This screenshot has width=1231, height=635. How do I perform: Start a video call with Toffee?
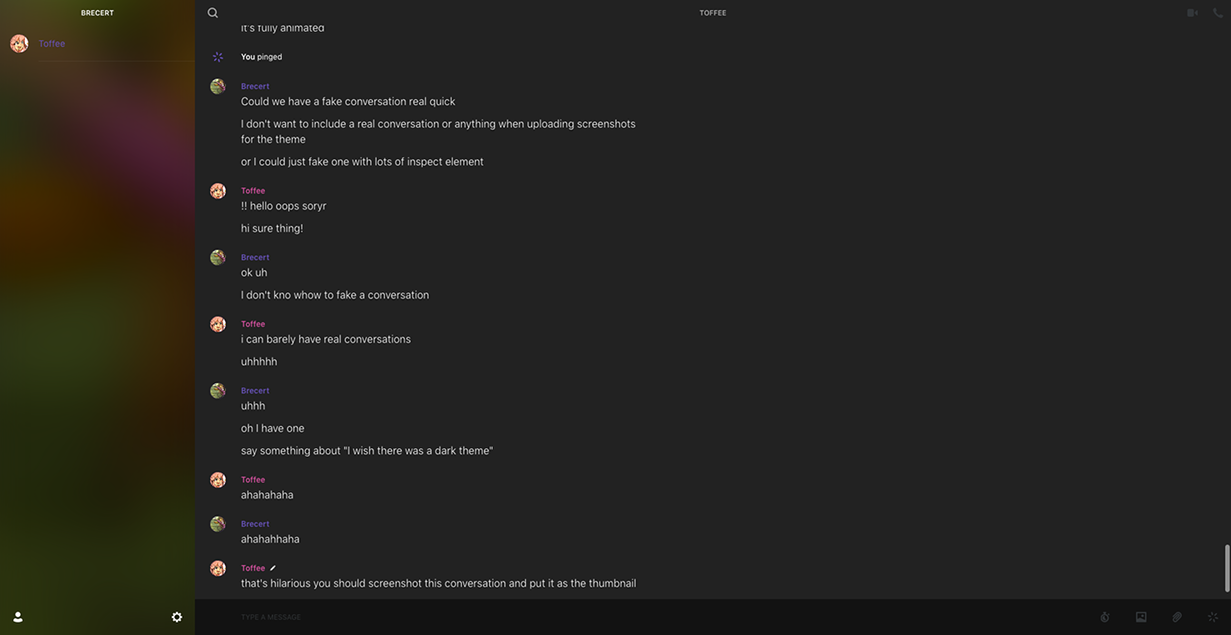1192,13
